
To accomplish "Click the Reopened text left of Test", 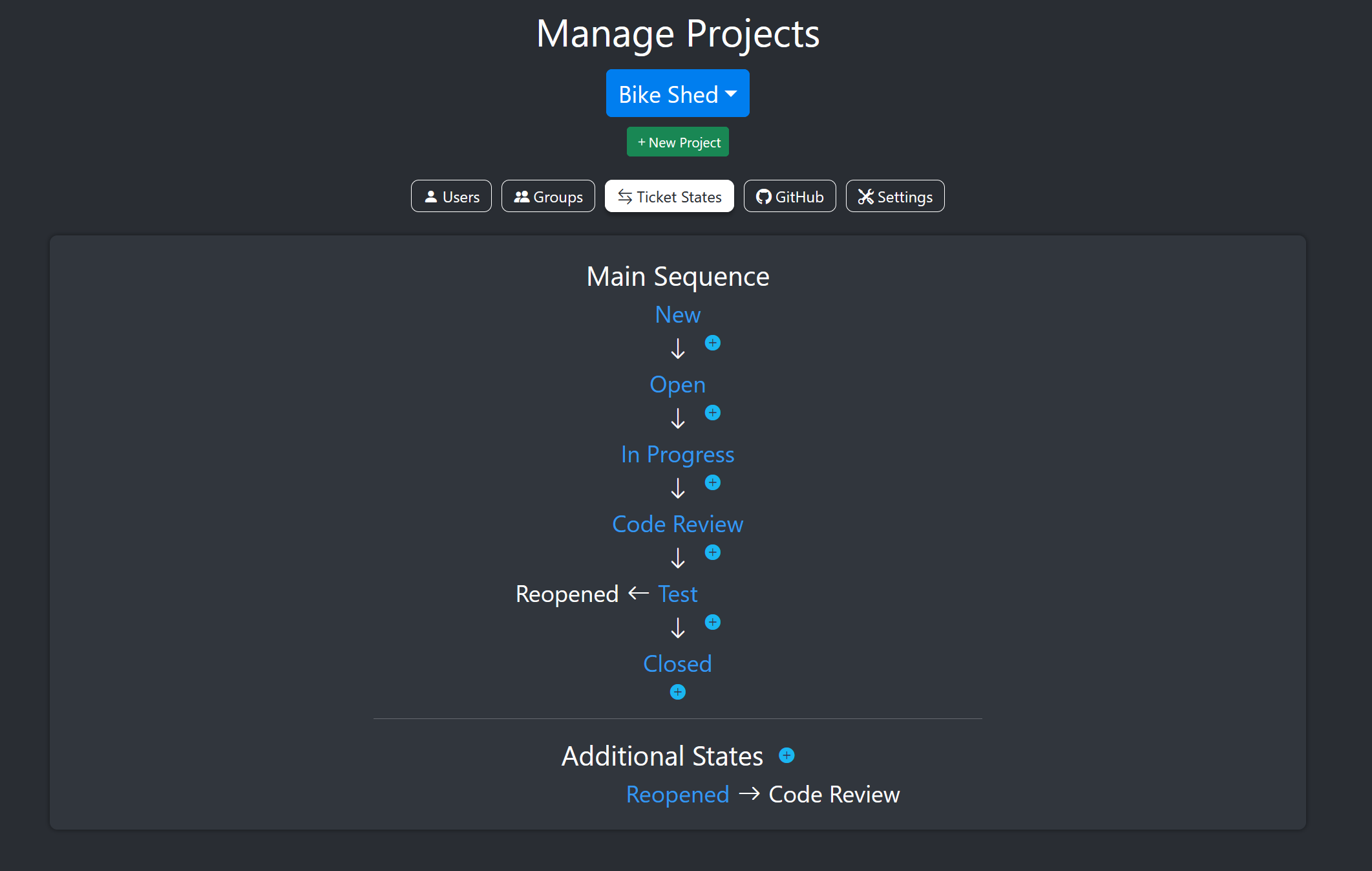I will click(x=567, y=594).
